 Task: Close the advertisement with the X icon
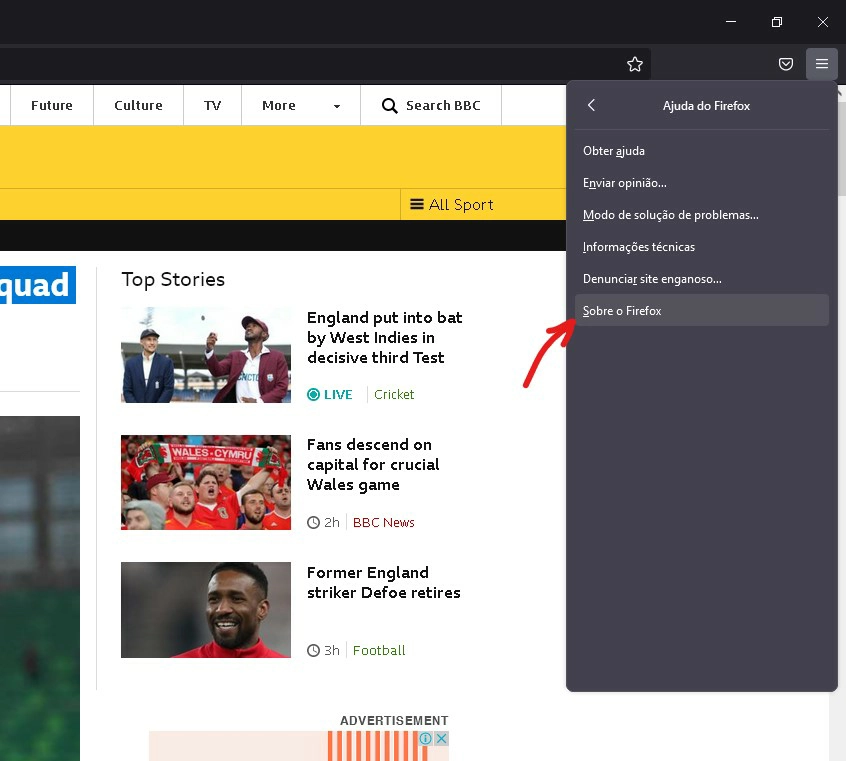(x=441, y=738)
